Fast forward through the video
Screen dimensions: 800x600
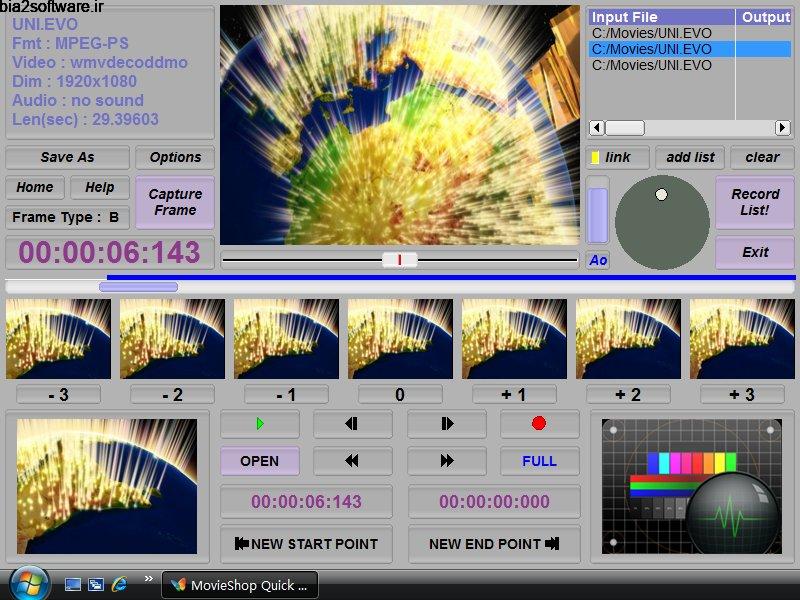pyautogui.click(x=445, y=461)
